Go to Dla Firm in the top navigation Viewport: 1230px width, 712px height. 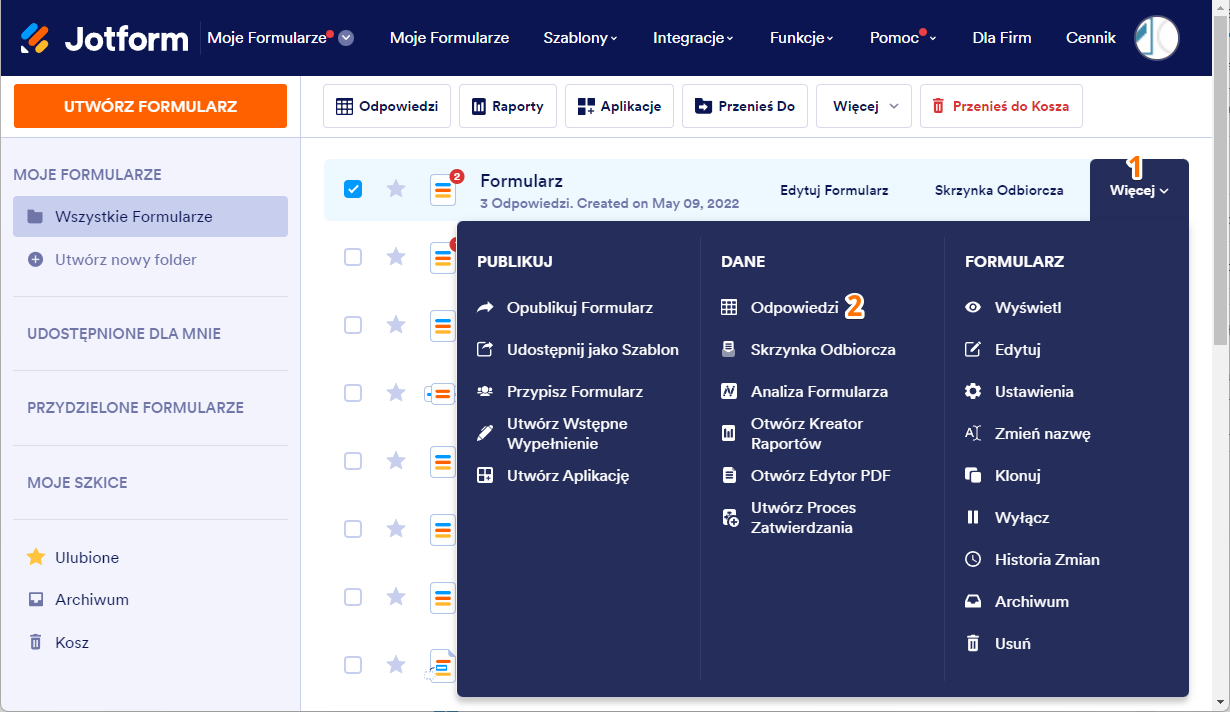(1001, 38)
